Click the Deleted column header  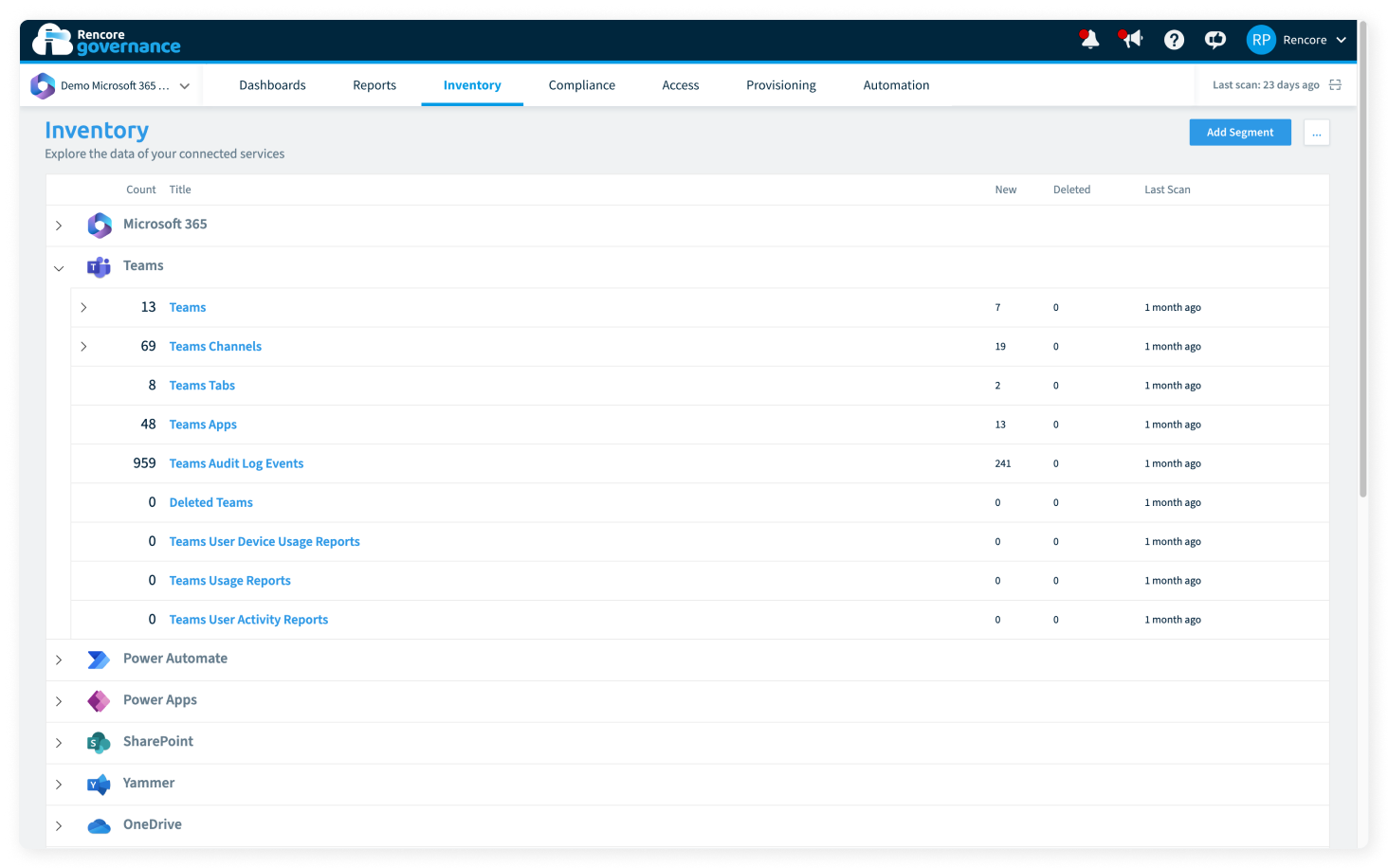coord(1071,190)
